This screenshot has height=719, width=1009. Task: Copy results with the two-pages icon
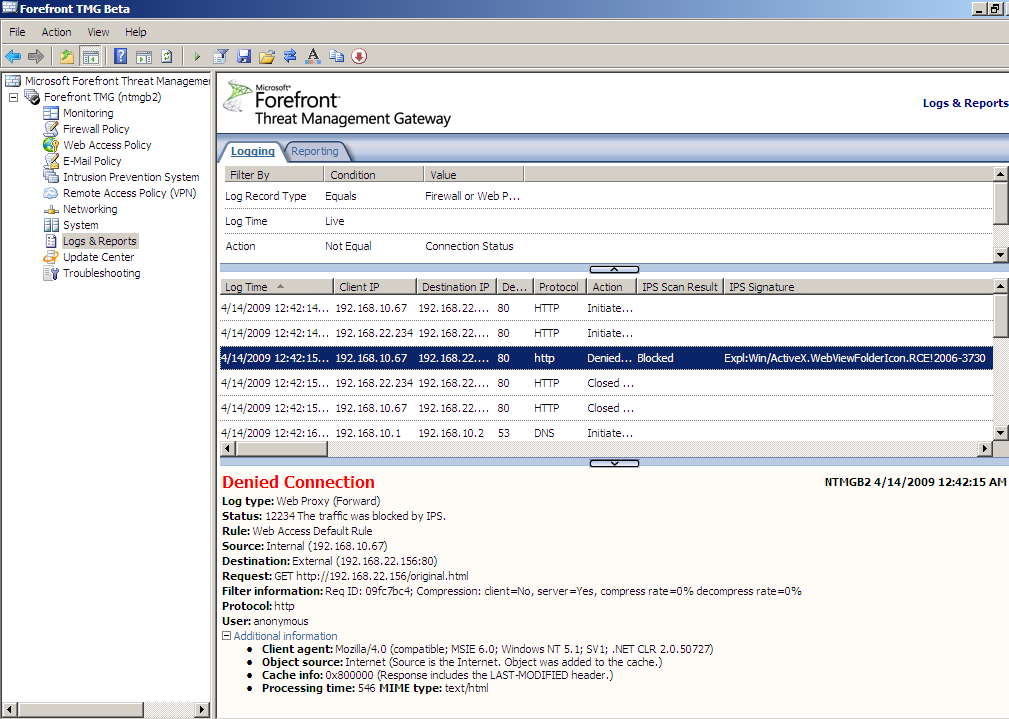tap(337, 57)
